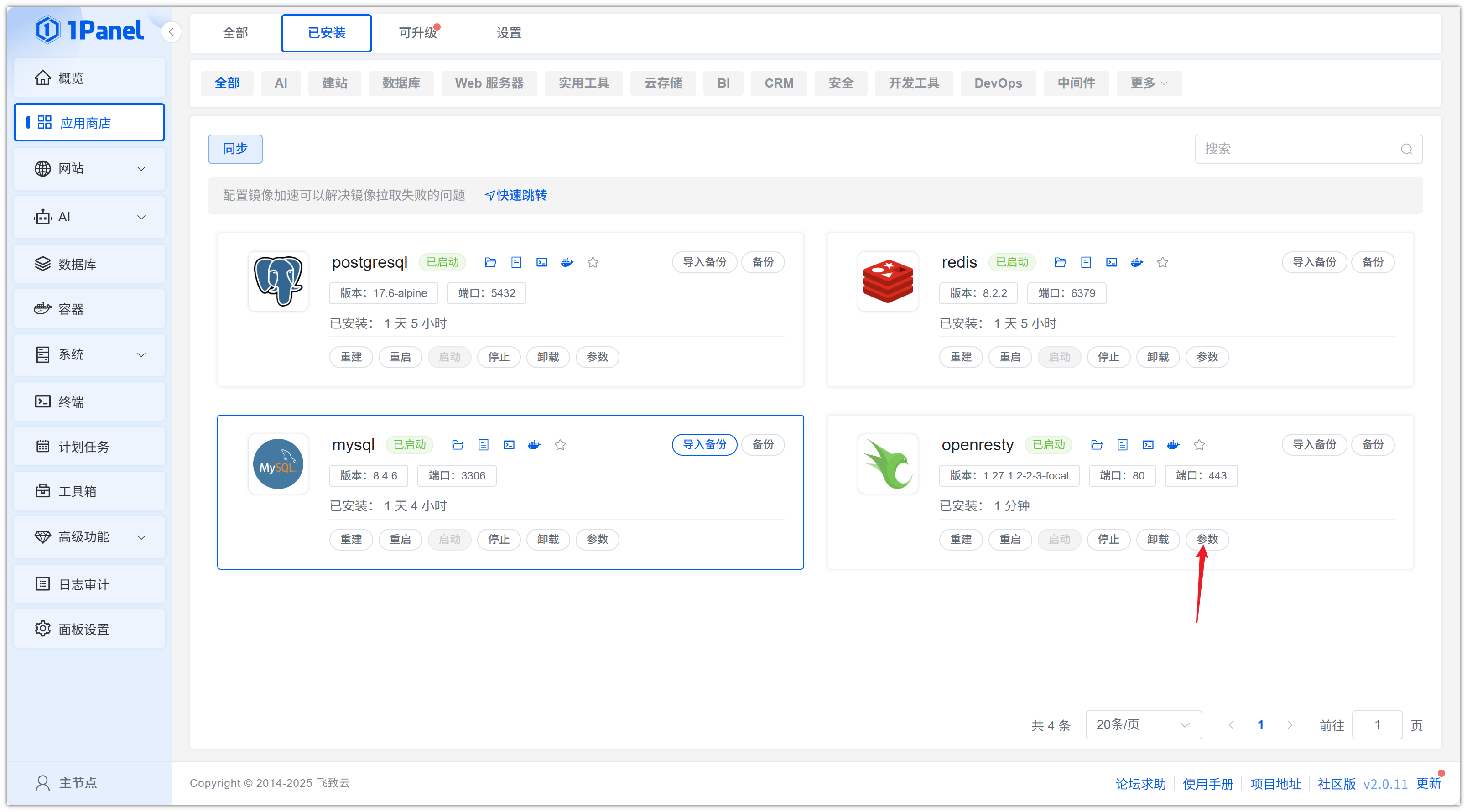The image size is (1467, 812).
Task: Click the 同步 sync button
Action: (234, 149)
